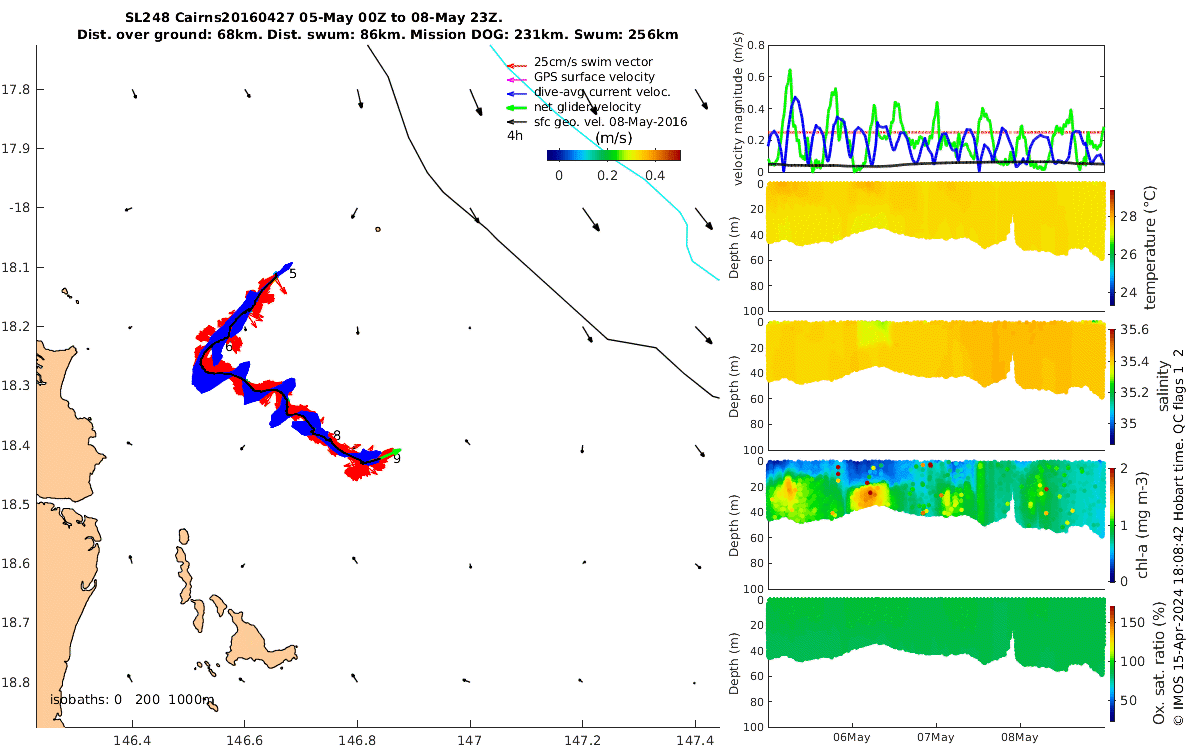This screenshot has width=1200, height=750.
Task: Click latitude tick label "18.5"
Action: pyautogui.click(x=17, y=504)
